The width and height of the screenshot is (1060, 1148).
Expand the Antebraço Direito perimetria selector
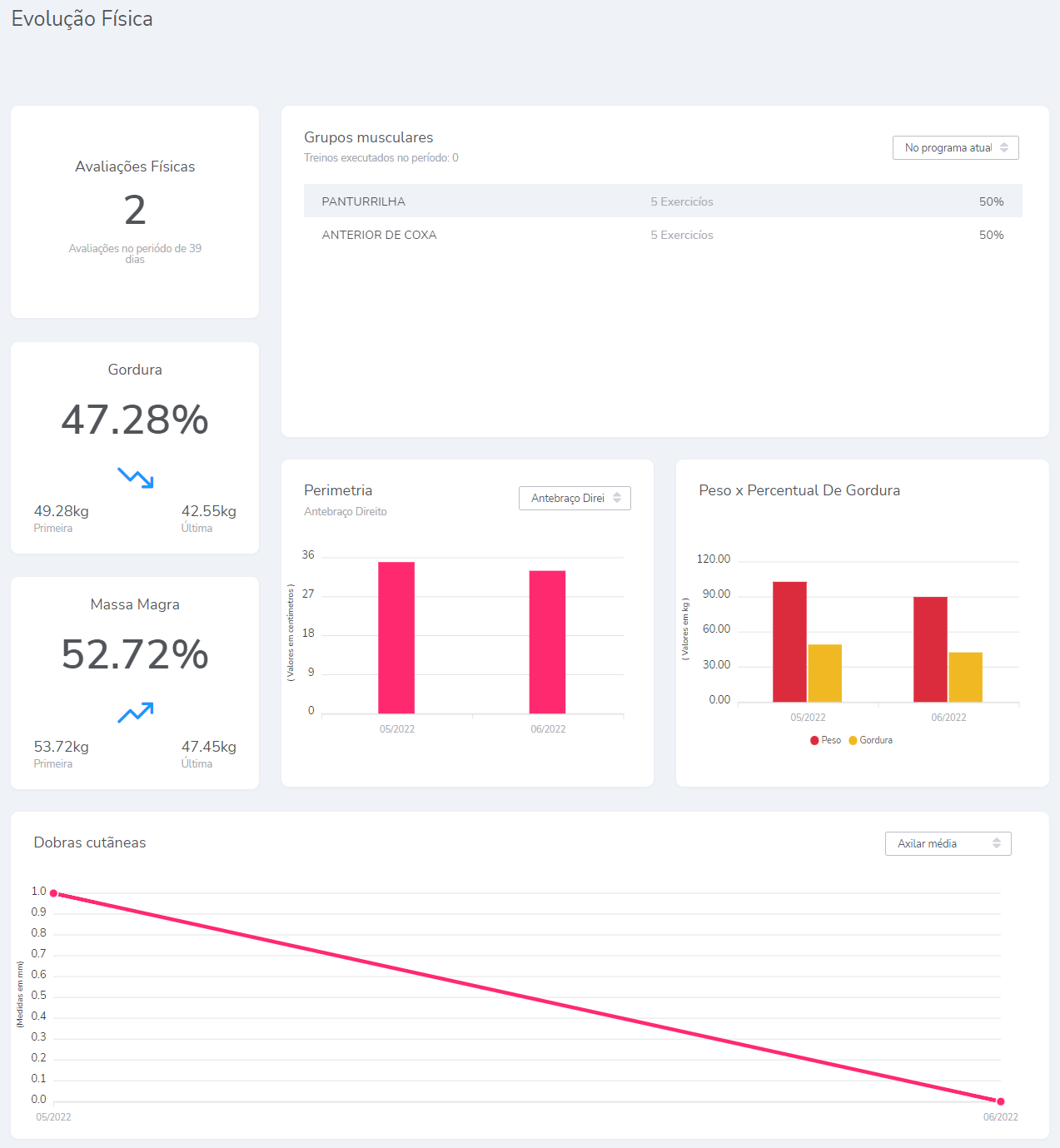pos(575,498)
